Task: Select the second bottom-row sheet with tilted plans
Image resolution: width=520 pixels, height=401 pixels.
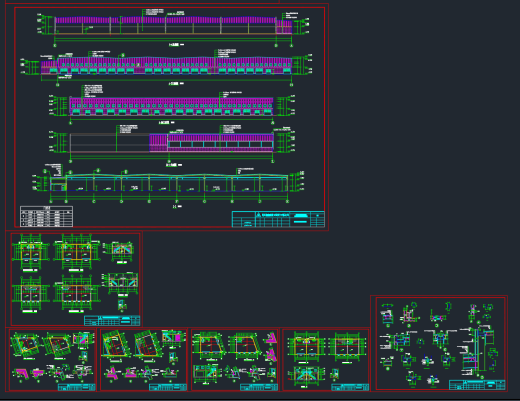Action: click(143, 360)
